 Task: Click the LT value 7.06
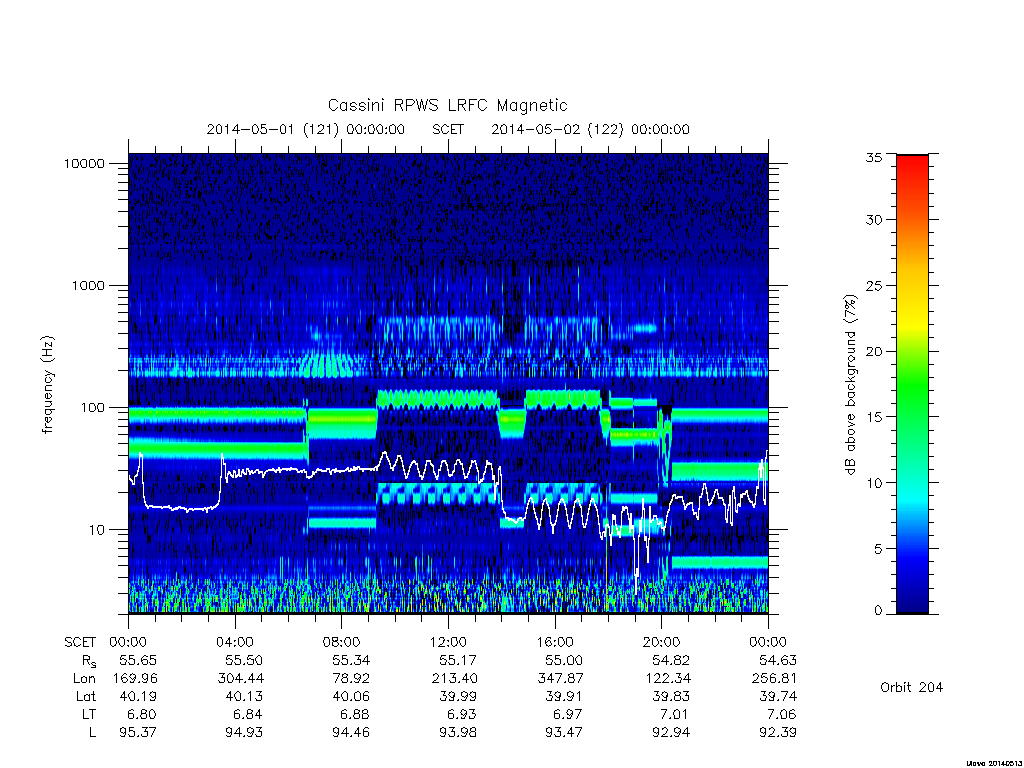pyautogui.click(x=782, y=714)
